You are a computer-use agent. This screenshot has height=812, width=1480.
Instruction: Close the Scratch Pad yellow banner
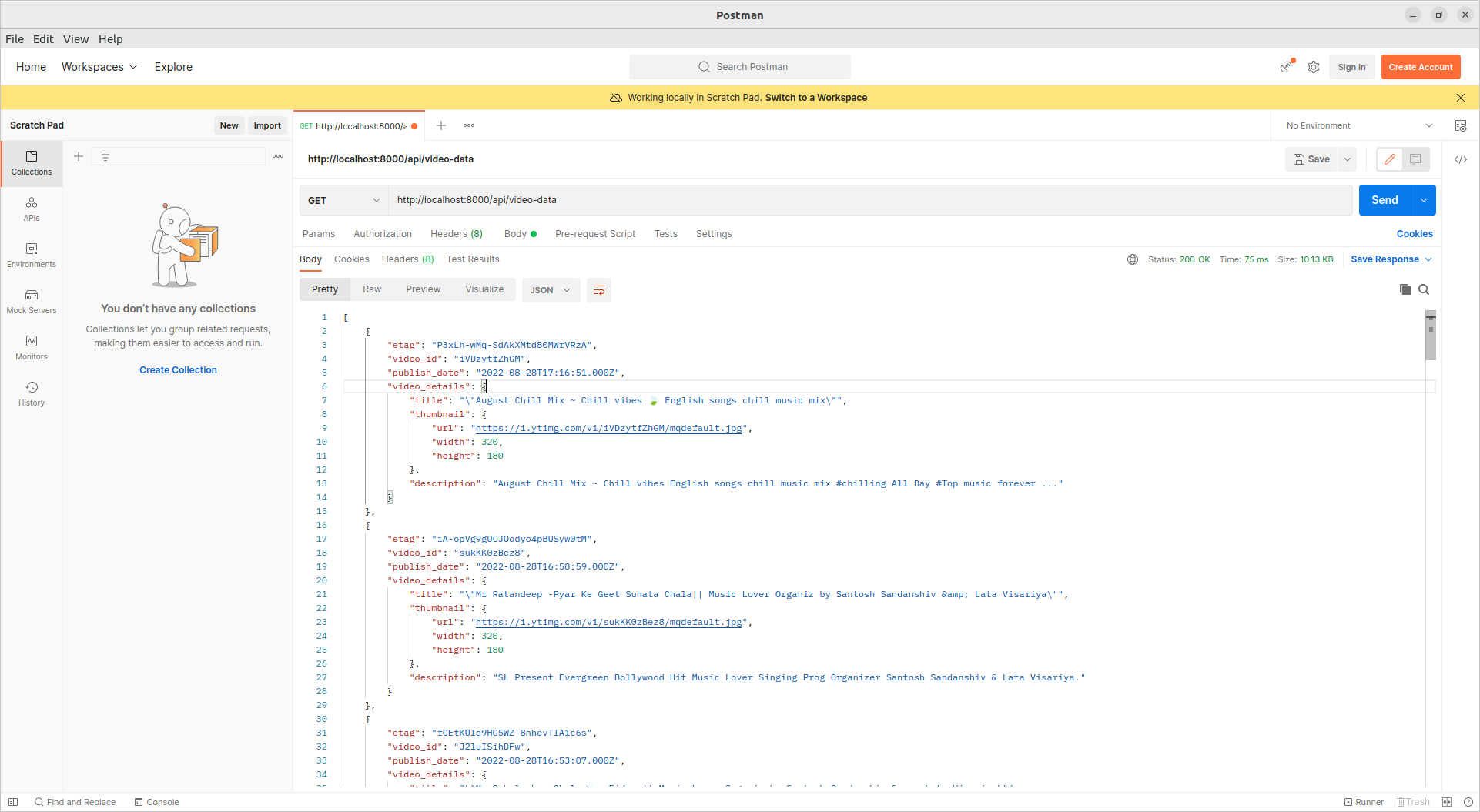point(1461,98)
